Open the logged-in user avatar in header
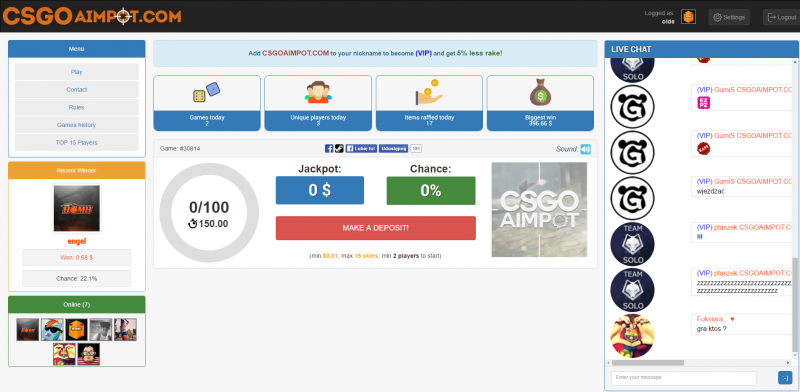Viewport: 800px width, 392px height. click(x=688, y=17)
